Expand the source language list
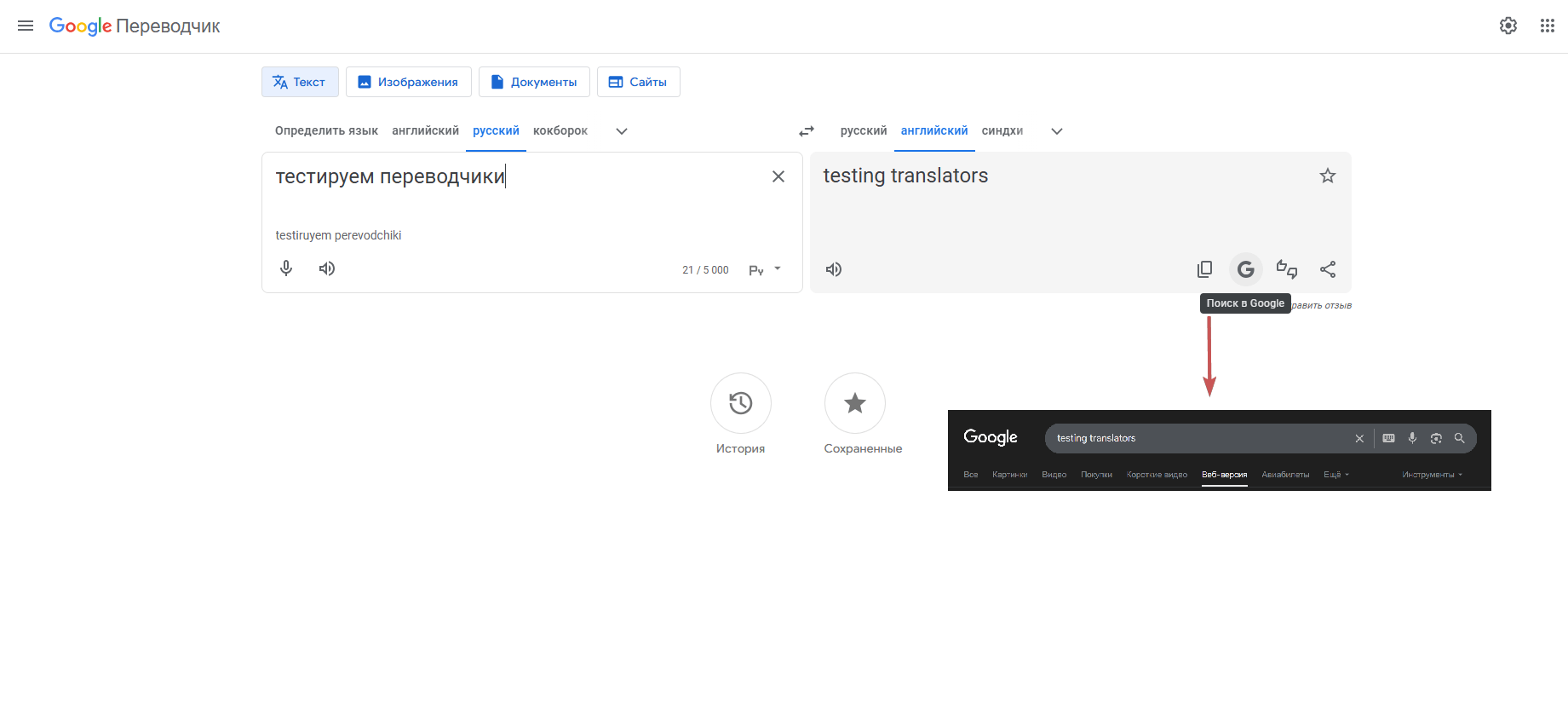This screenshot has height=704, width=1568. click(x=622, y=131)
